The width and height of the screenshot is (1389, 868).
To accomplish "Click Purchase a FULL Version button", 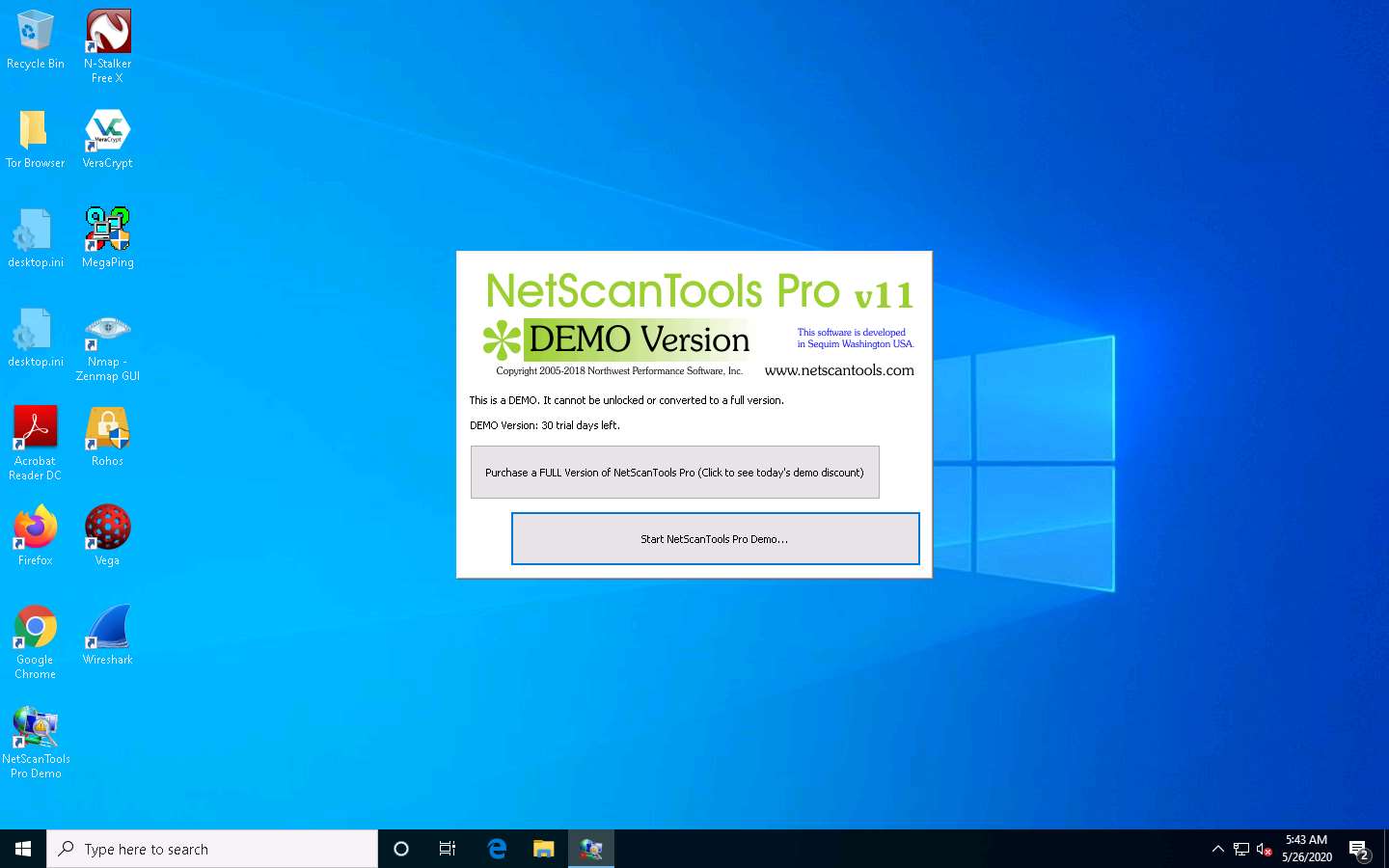I will point(674,472).
